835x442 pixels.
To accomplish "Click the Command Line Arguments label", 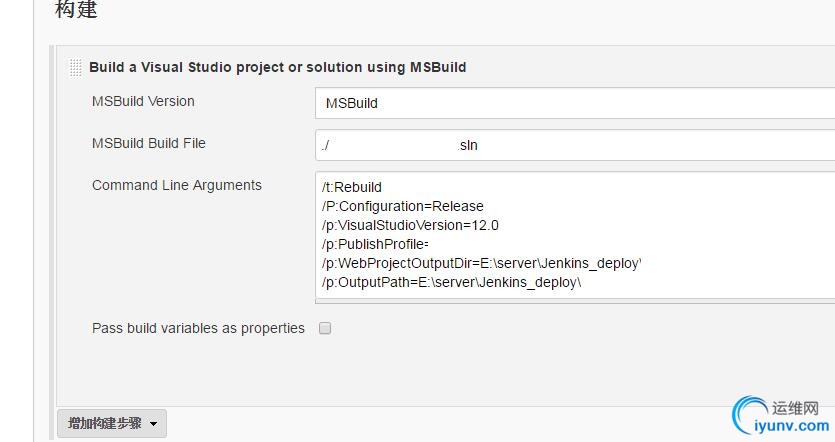I will [x=177, y=185].
